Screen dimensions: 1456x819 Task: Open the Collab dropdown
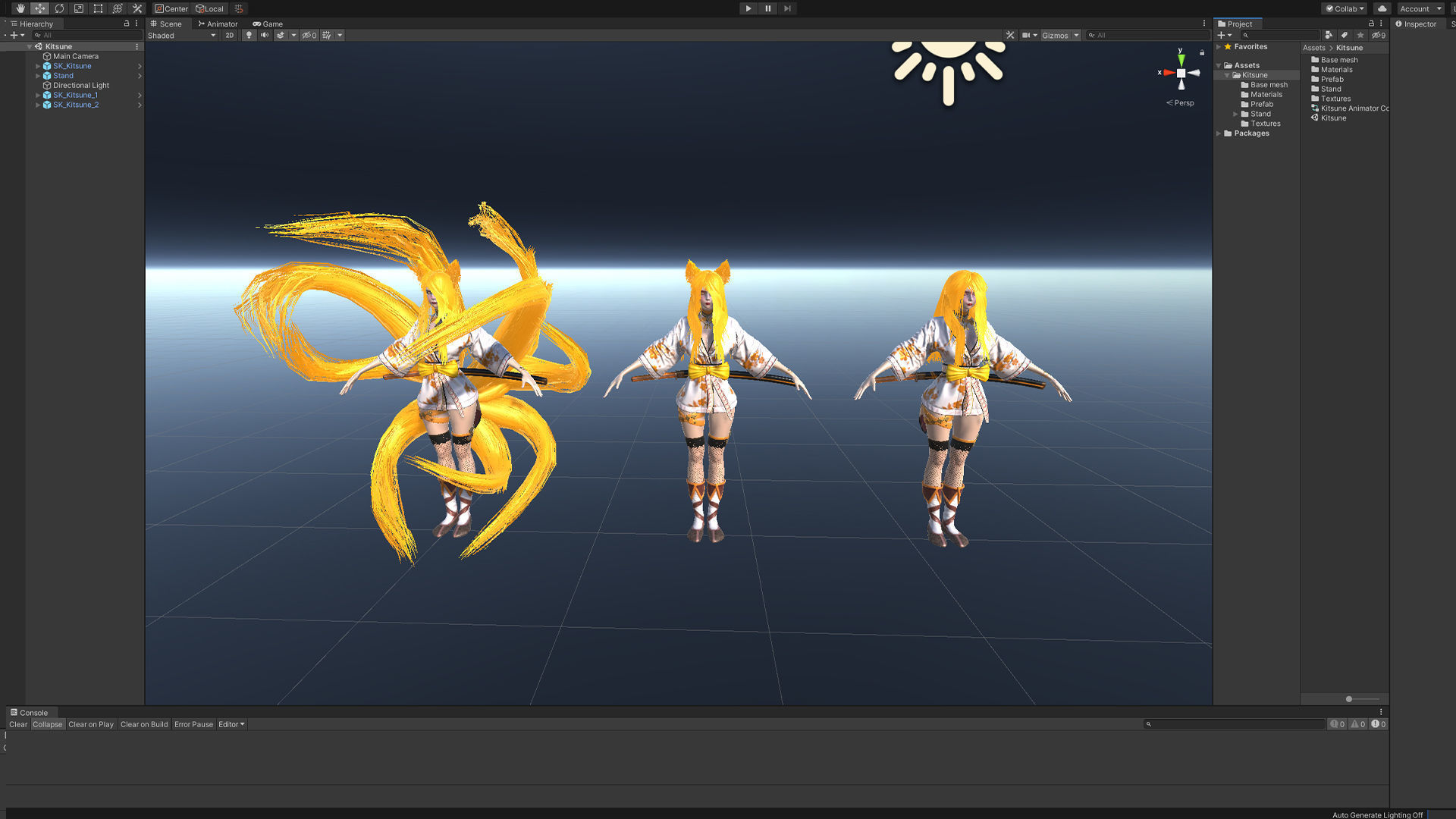point(1345,8)
